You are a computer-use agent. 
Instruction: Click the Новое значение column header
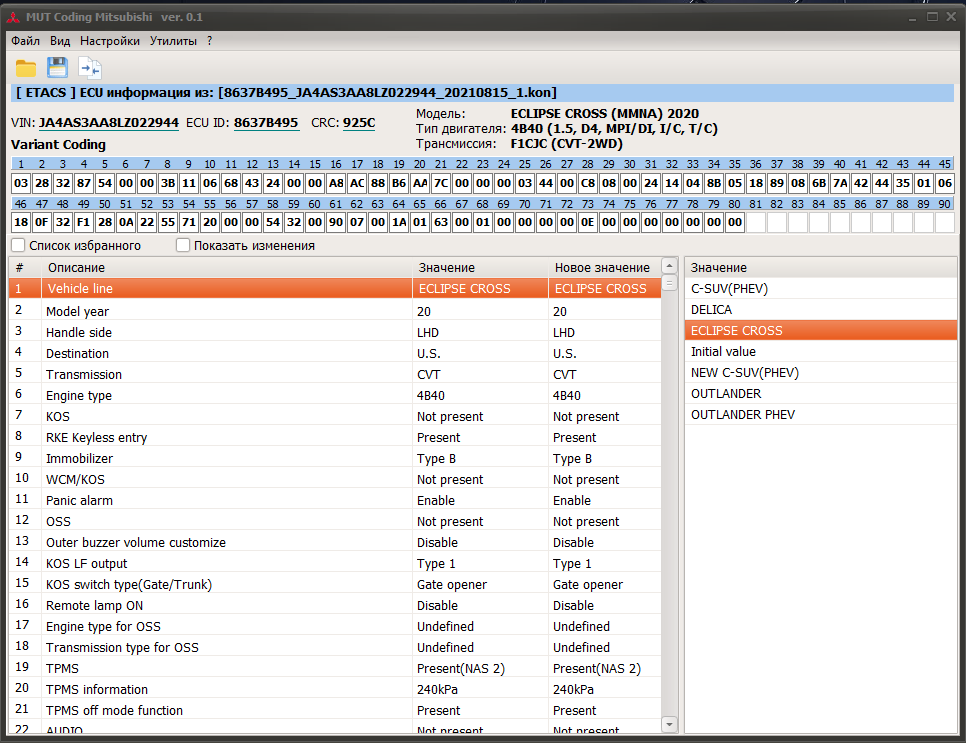(602, 267)
